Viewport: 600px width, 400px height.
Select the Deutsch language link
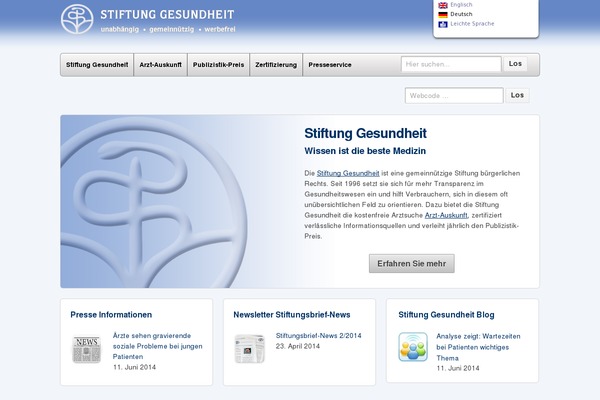coord(461,14)
